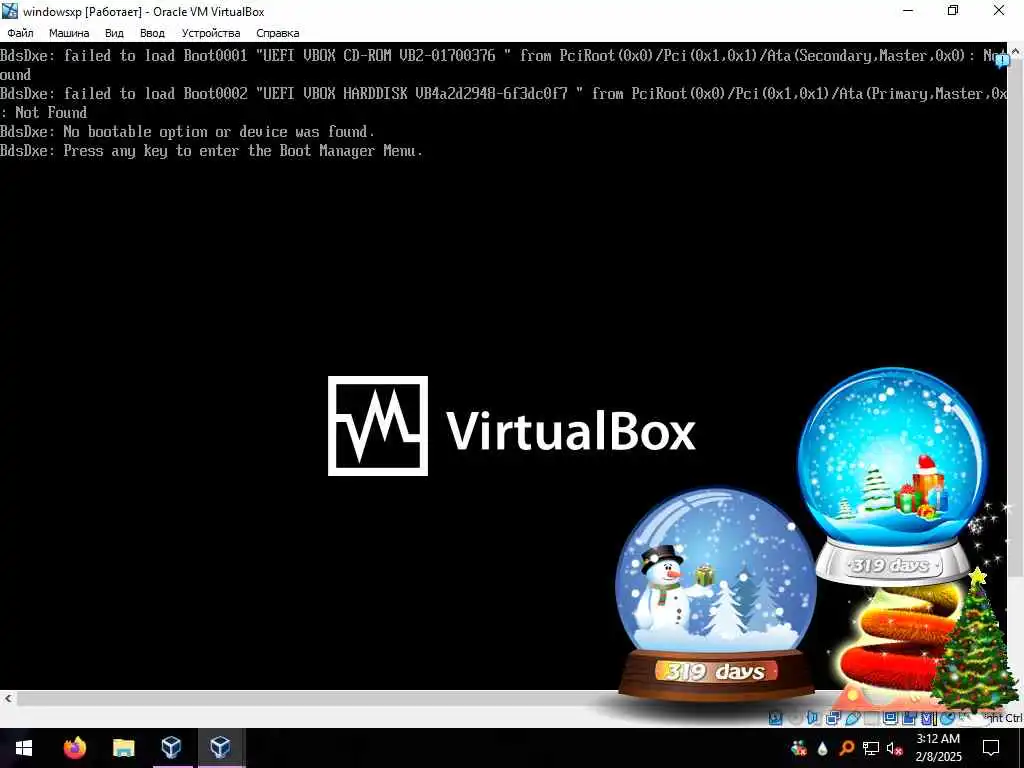Click the orange magnifier tray icon
The width and height of the screenshot is (1024, 768).
pos(847,748)
